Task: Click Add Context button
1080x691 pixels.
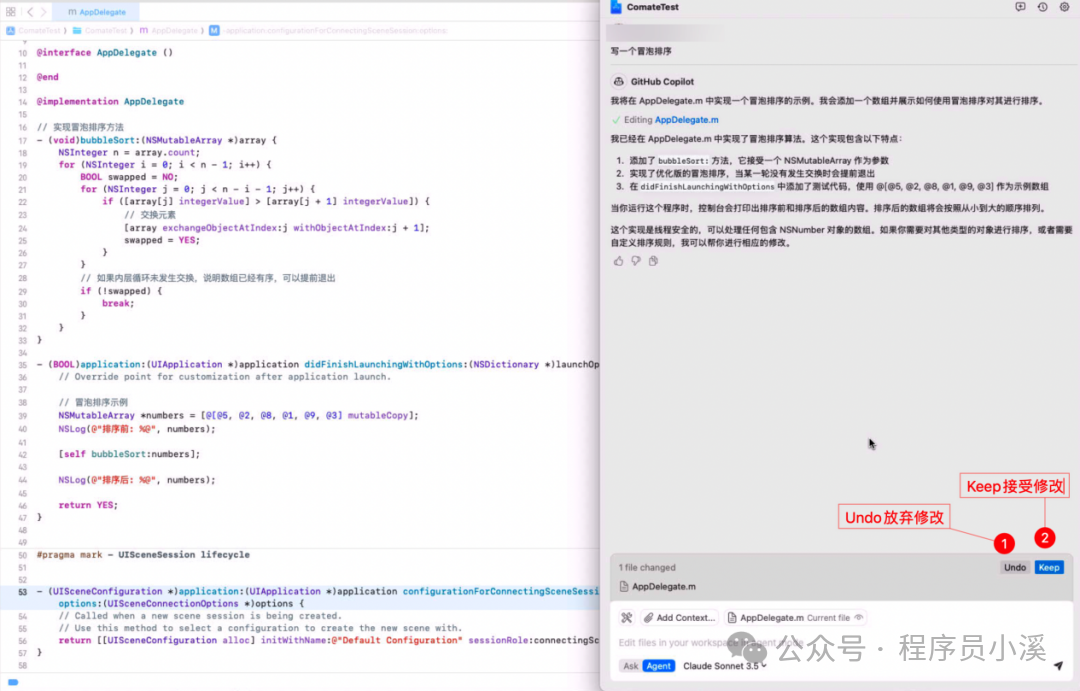Action: [680, 618]
